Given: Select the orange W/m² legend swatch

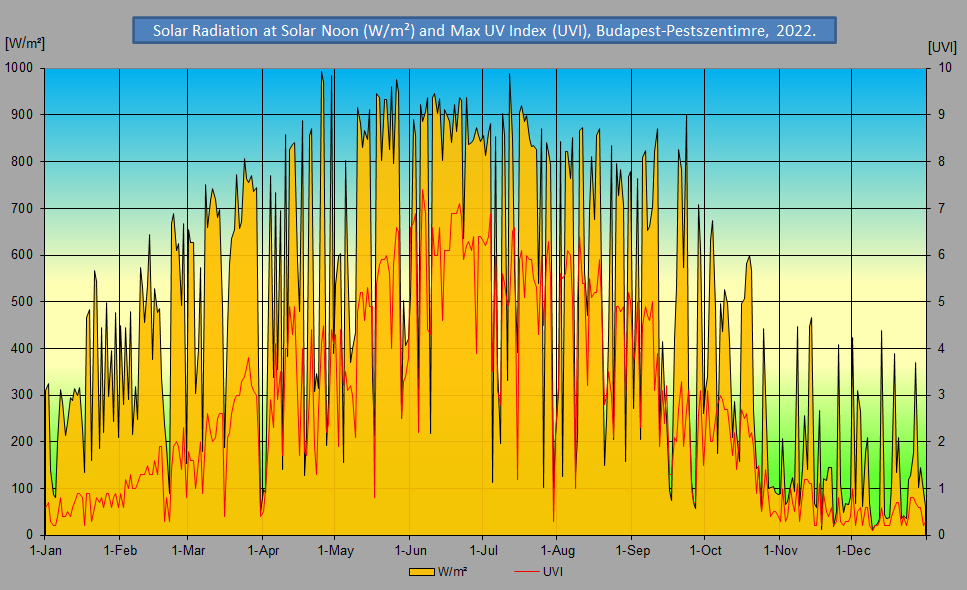Looking at the screenshot, I should click(421, 572).
